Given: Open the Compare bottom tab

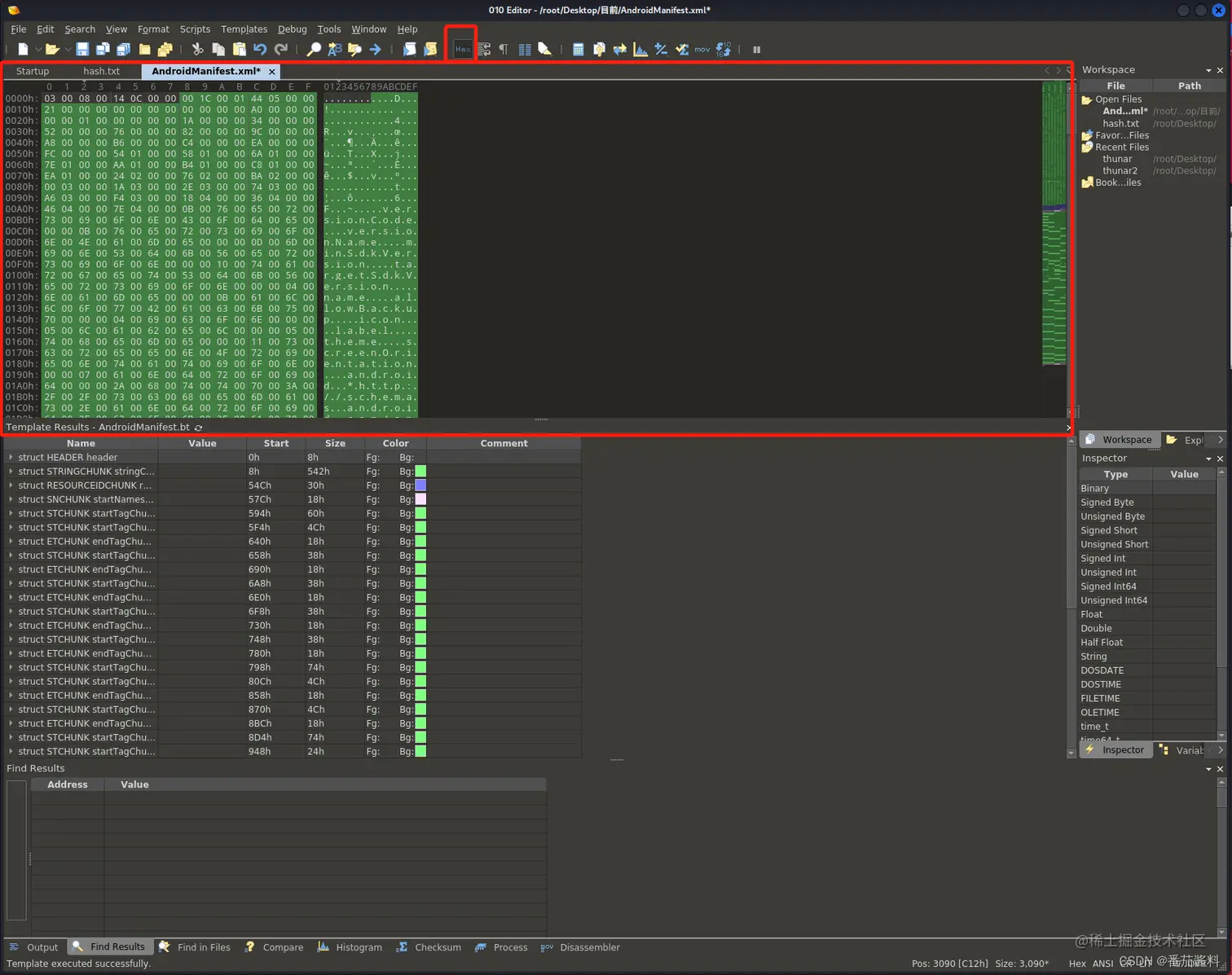Looking at the screenshot, I should point(275,947).
